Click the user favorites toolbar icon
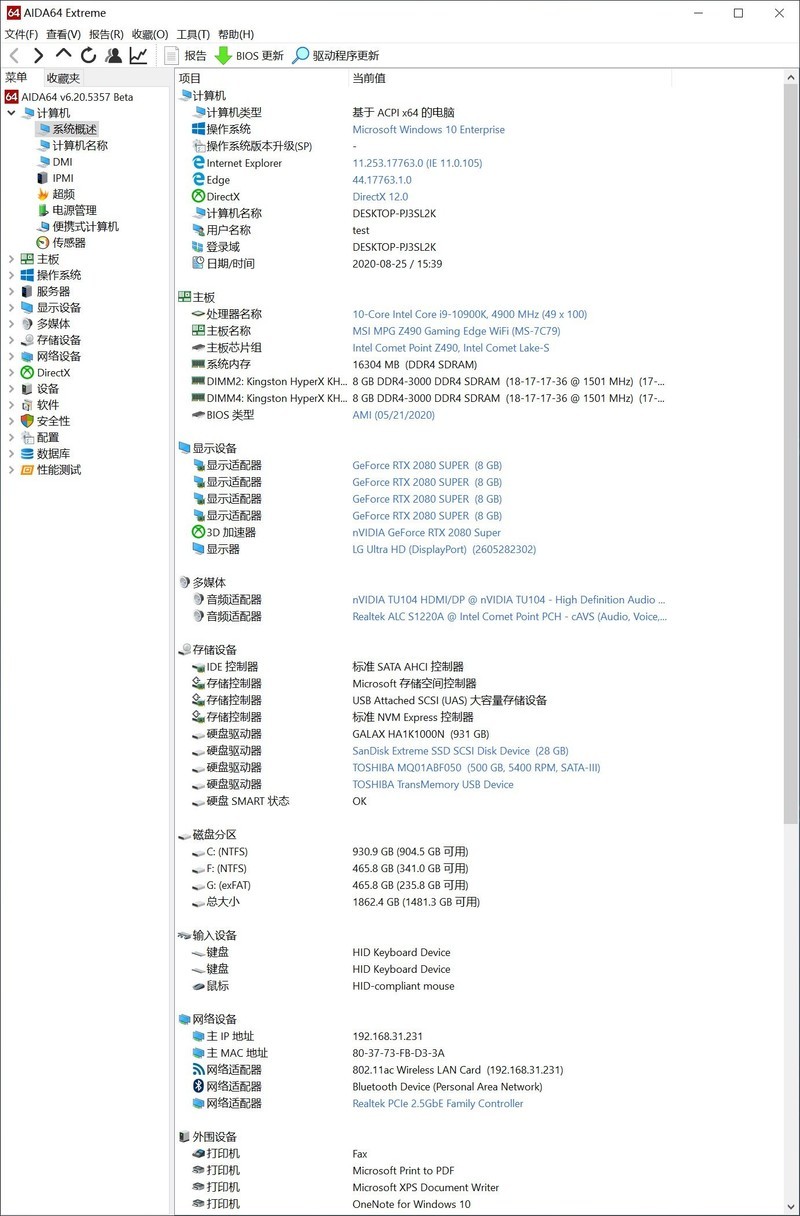Viewport: 800px width, 1216px height. coord(114,56)
